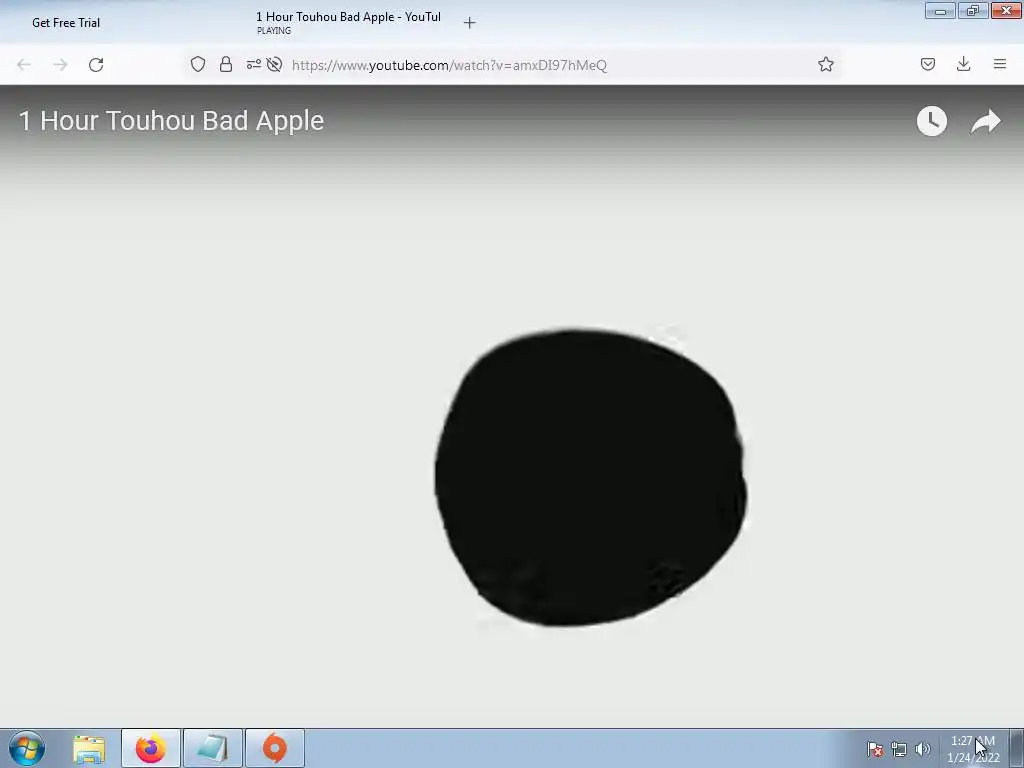The width and height of the screenshot is (1024, 768).
Task: Click the Show Desktop button
Action: [x=1017, y=748]
